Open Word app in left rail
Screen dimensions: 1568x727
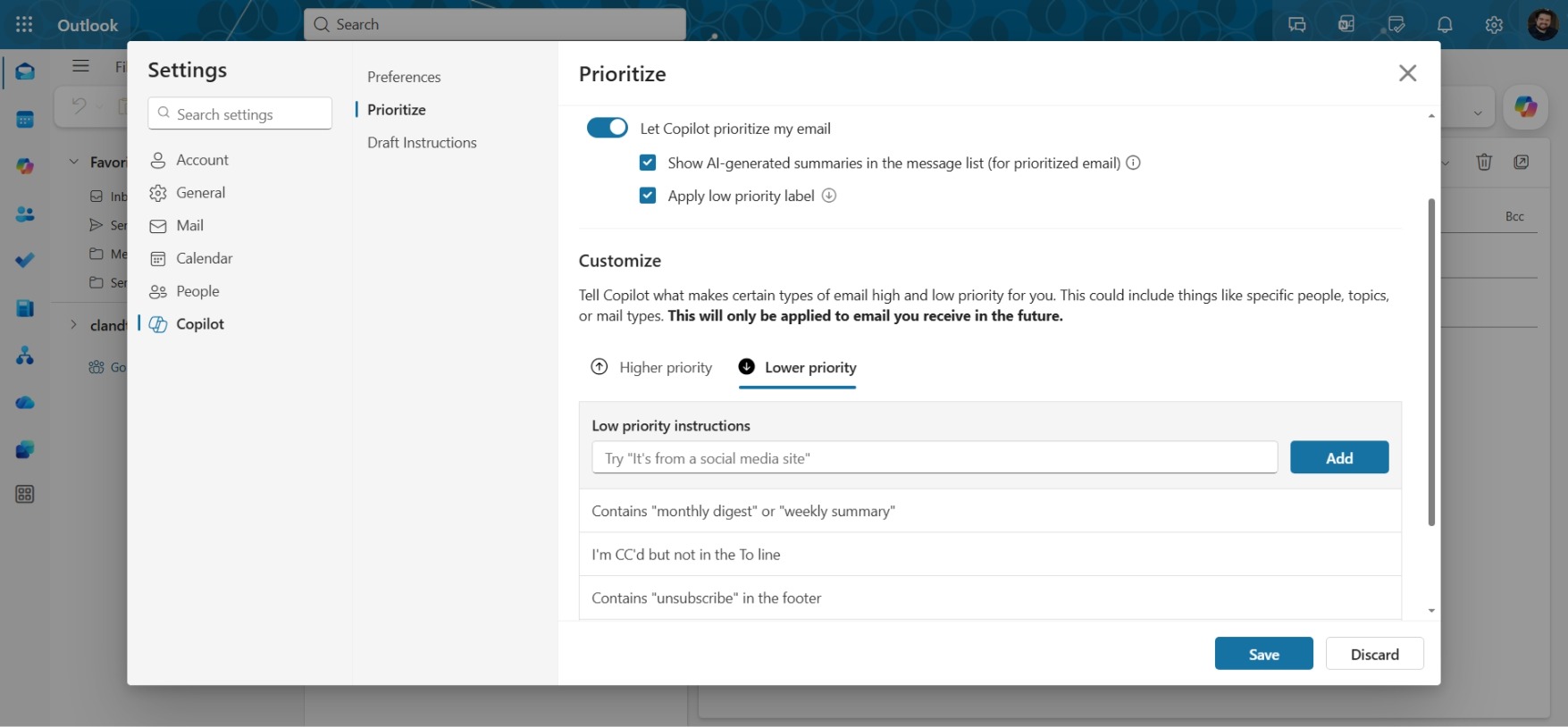click(x=25, y=308)
